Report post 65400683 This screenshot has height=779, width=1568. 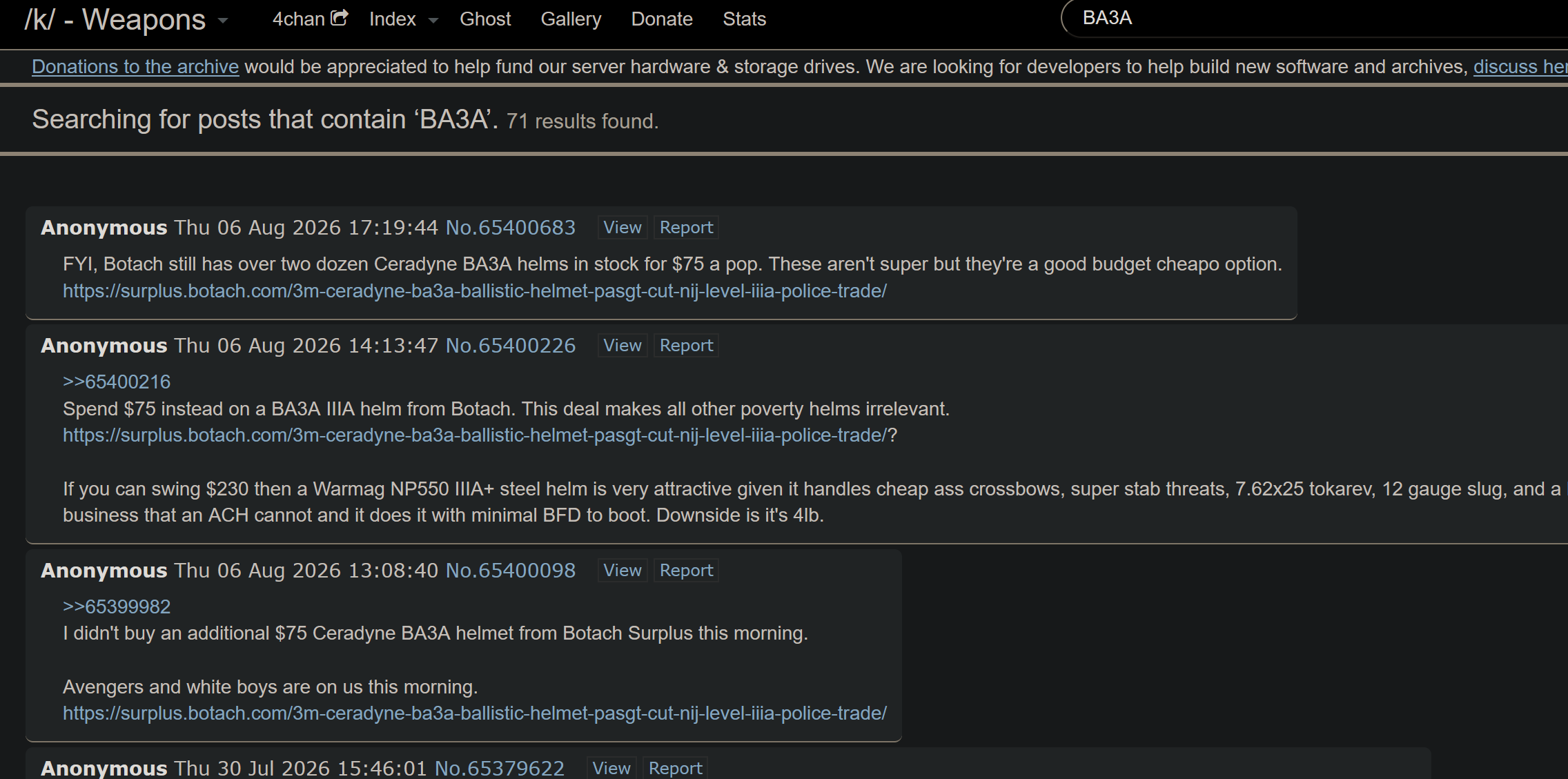[x=686, y=227]
